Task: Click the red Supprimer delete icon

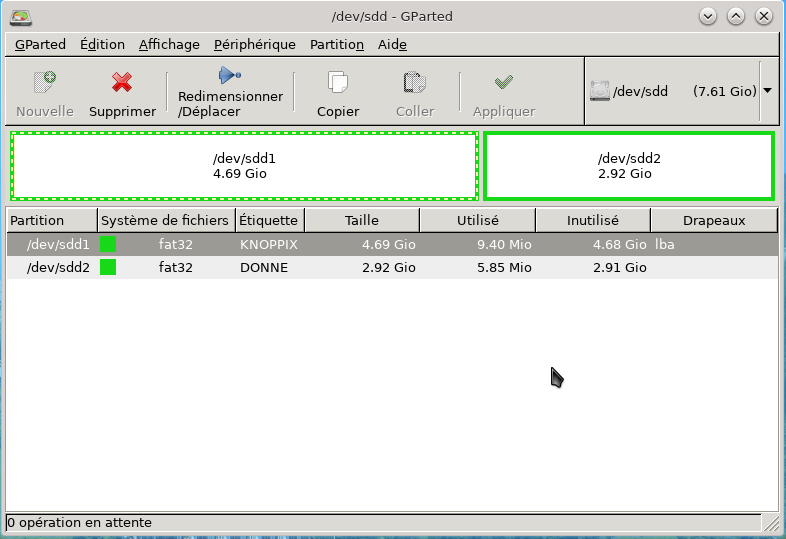Action: [122, 82]
